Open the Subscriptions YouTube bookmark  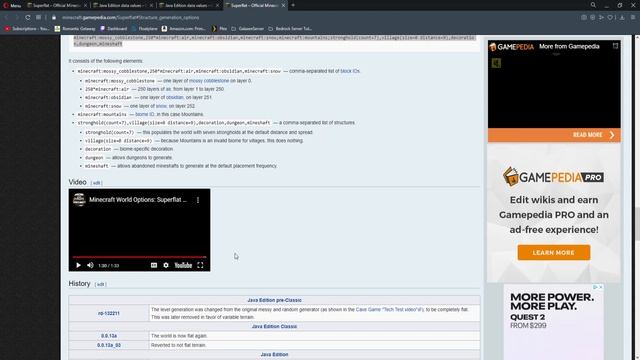pos(27,29)
